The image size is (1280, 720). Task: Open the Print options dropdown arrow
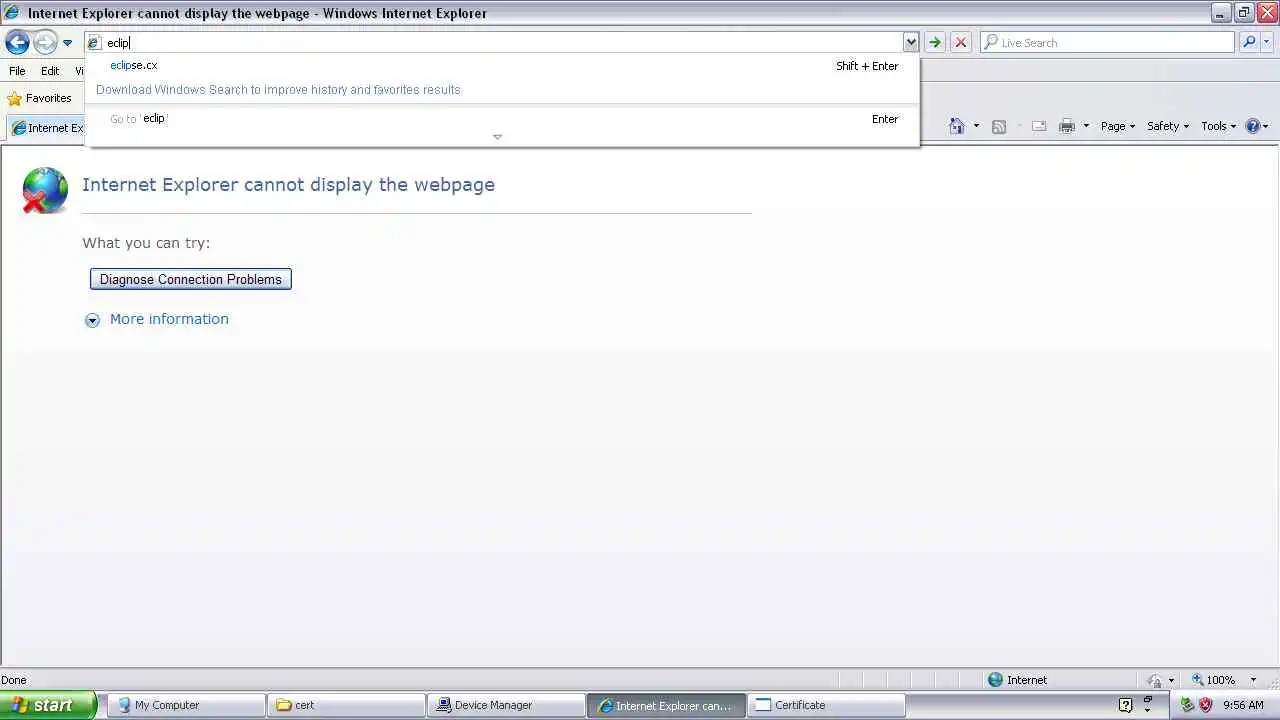[x=1086, y=126]
